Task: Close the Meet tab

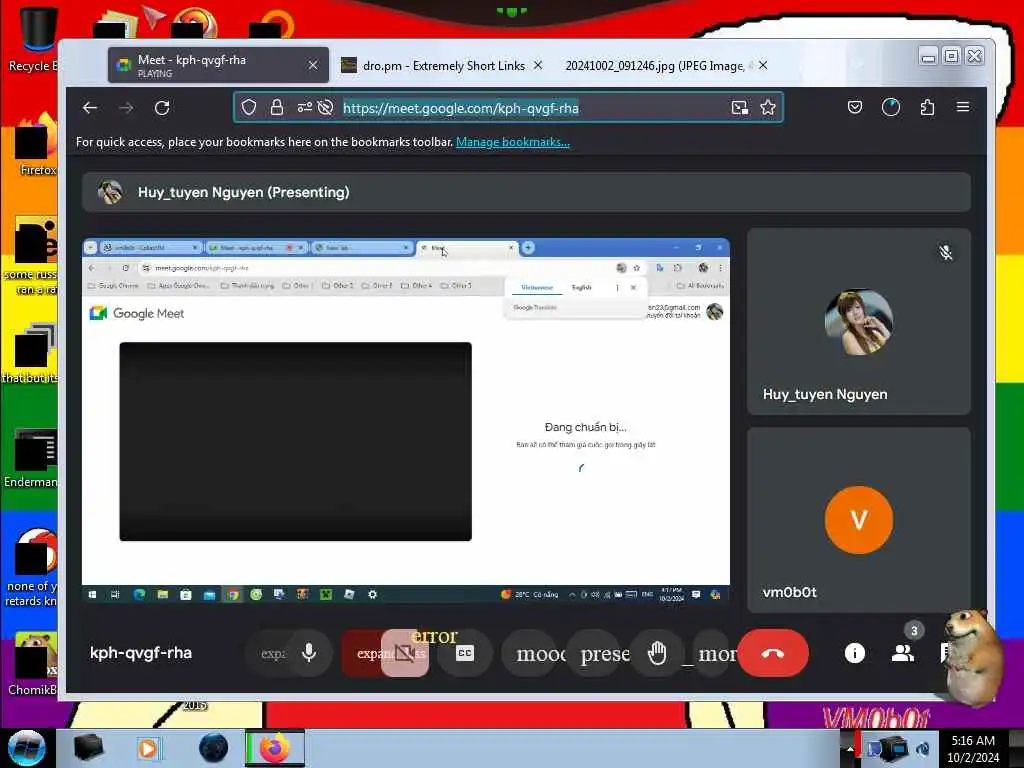Action: [x=313, y=65]
